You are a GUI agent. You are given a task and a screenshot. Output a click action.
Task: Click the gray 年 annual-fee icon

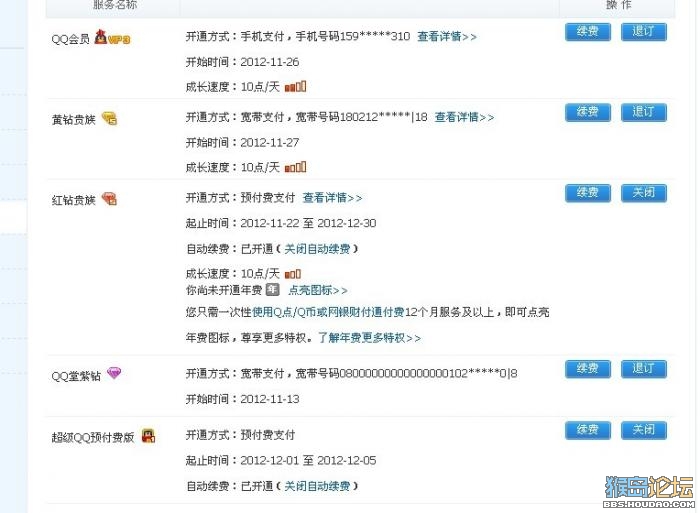click(x=272, y=290)
